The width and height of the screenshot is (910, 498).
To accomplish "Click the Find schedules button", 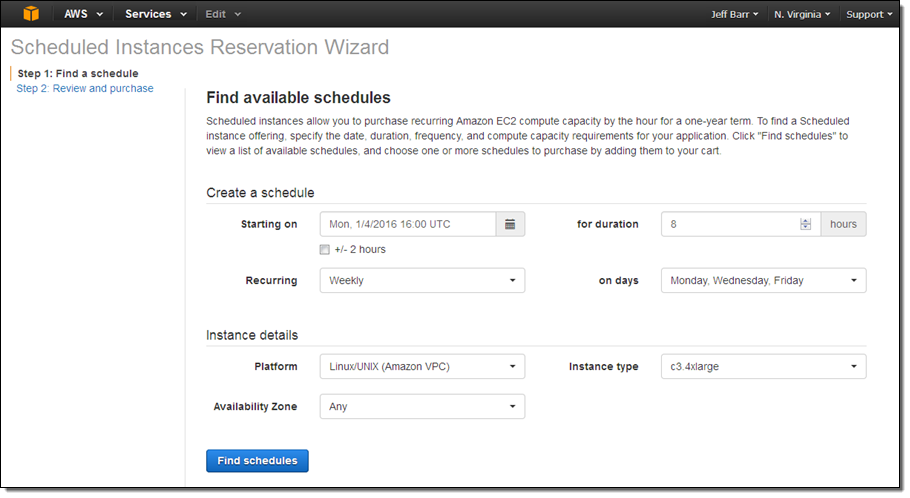I will [257, 461].
